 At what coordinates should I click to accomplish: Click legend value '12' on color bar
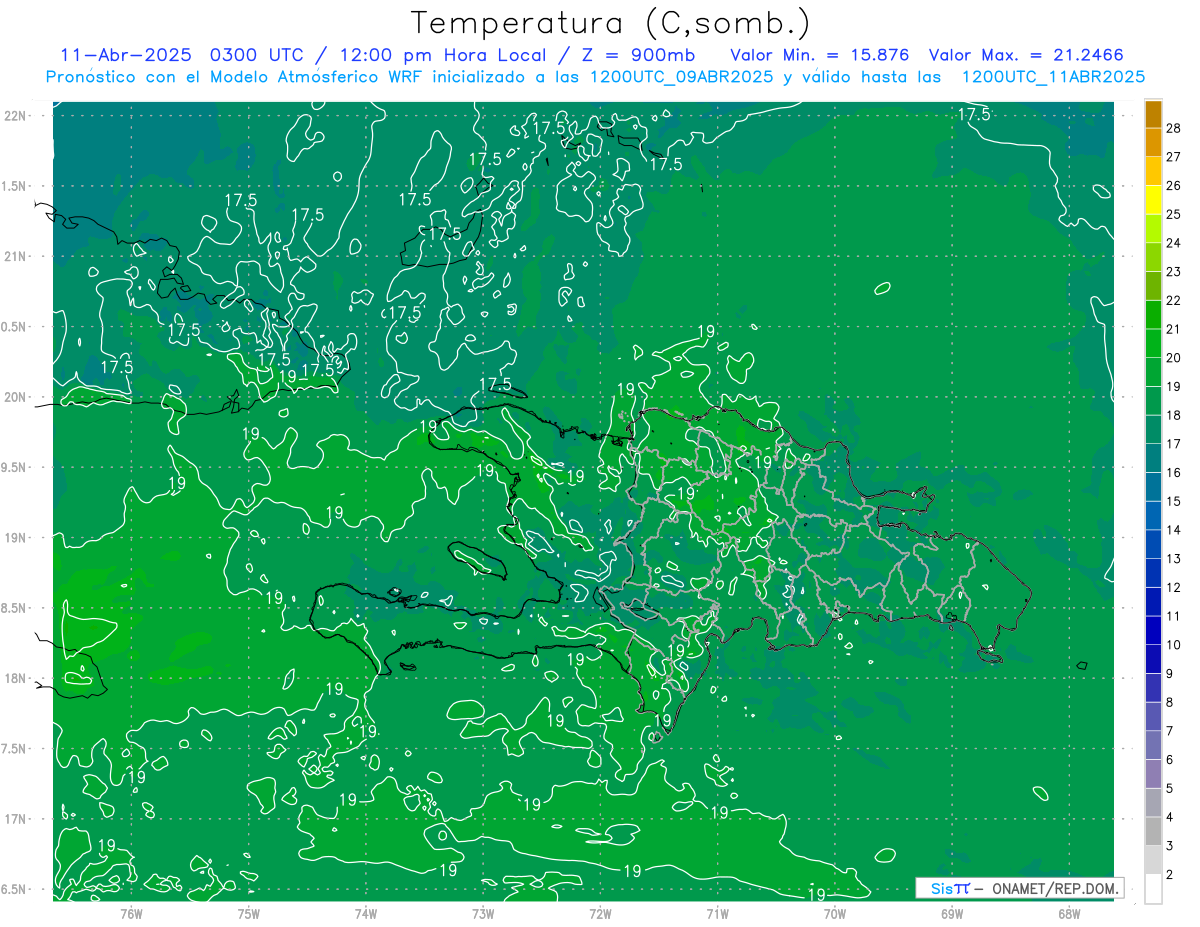click(1174, 588)
